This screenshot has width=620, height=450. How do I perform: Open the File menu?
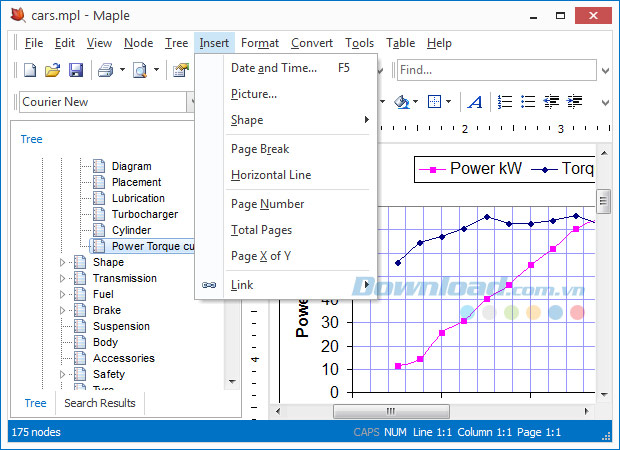click(34, 43)
